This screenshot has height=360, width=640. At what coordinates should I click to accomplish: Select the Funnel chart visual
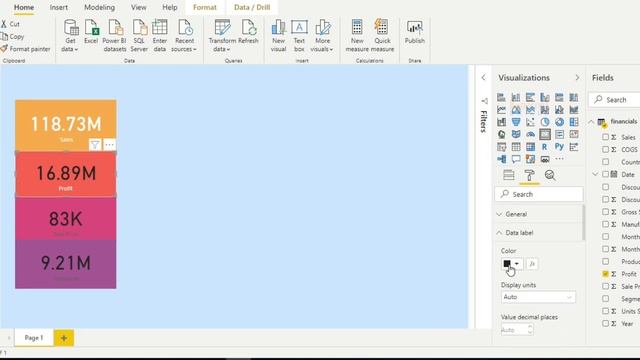516,122
